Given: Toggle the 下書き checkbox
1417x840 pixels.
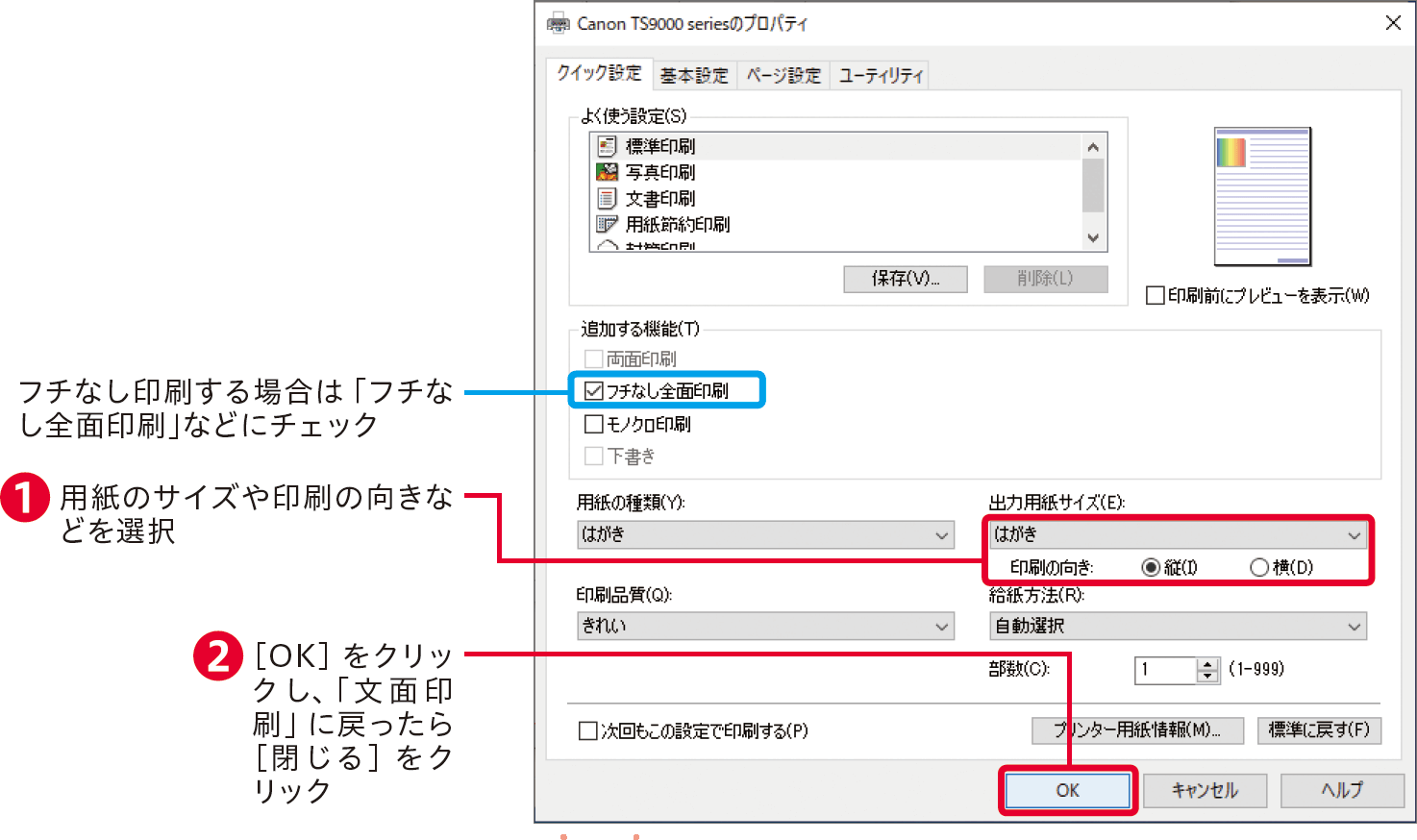Looking at the screenshot, I should coord(594,456).
